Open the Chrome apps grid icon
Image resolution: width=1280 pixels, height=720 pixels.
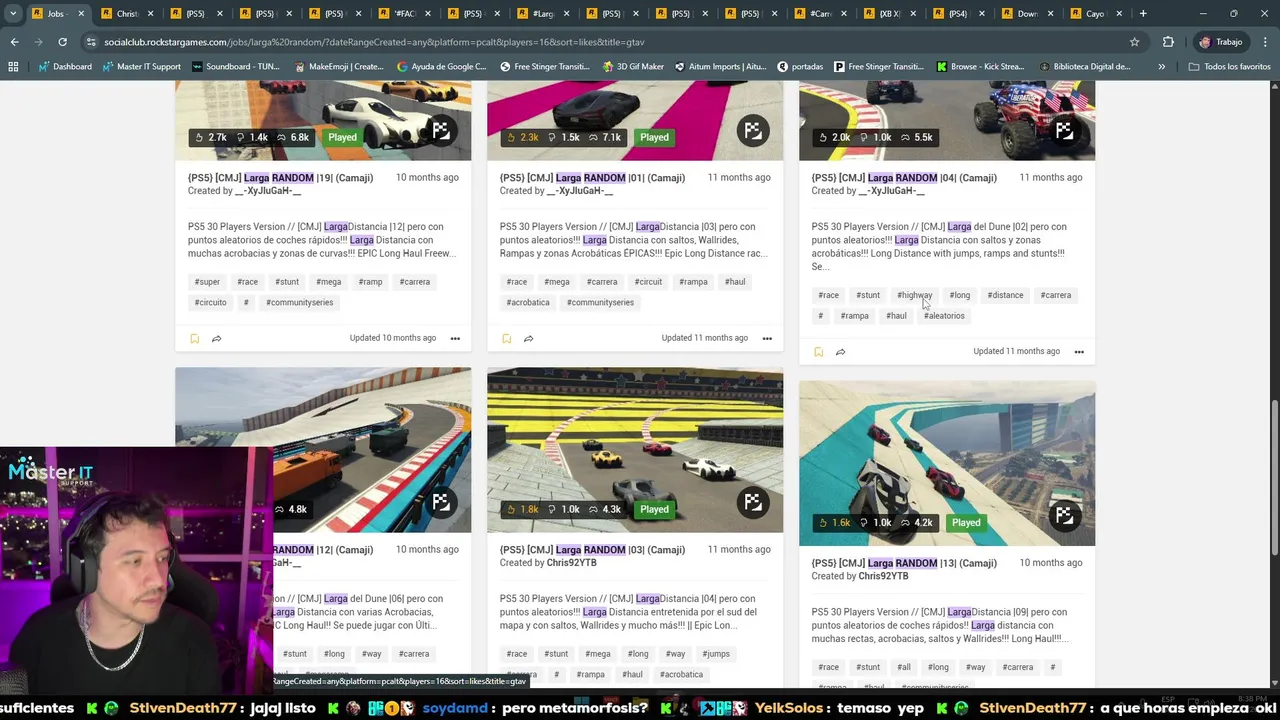[x=13, y=66]
